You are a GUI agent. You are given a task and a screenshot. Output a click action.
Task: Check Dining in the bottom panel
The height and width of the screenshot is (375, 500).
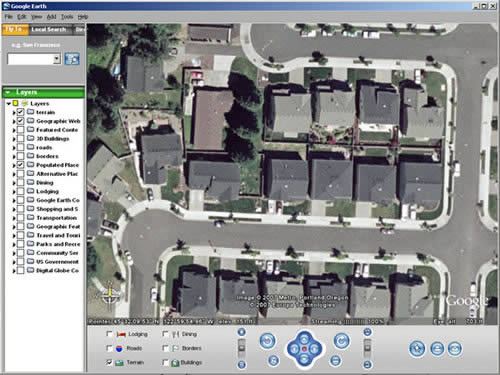point(165,334)
